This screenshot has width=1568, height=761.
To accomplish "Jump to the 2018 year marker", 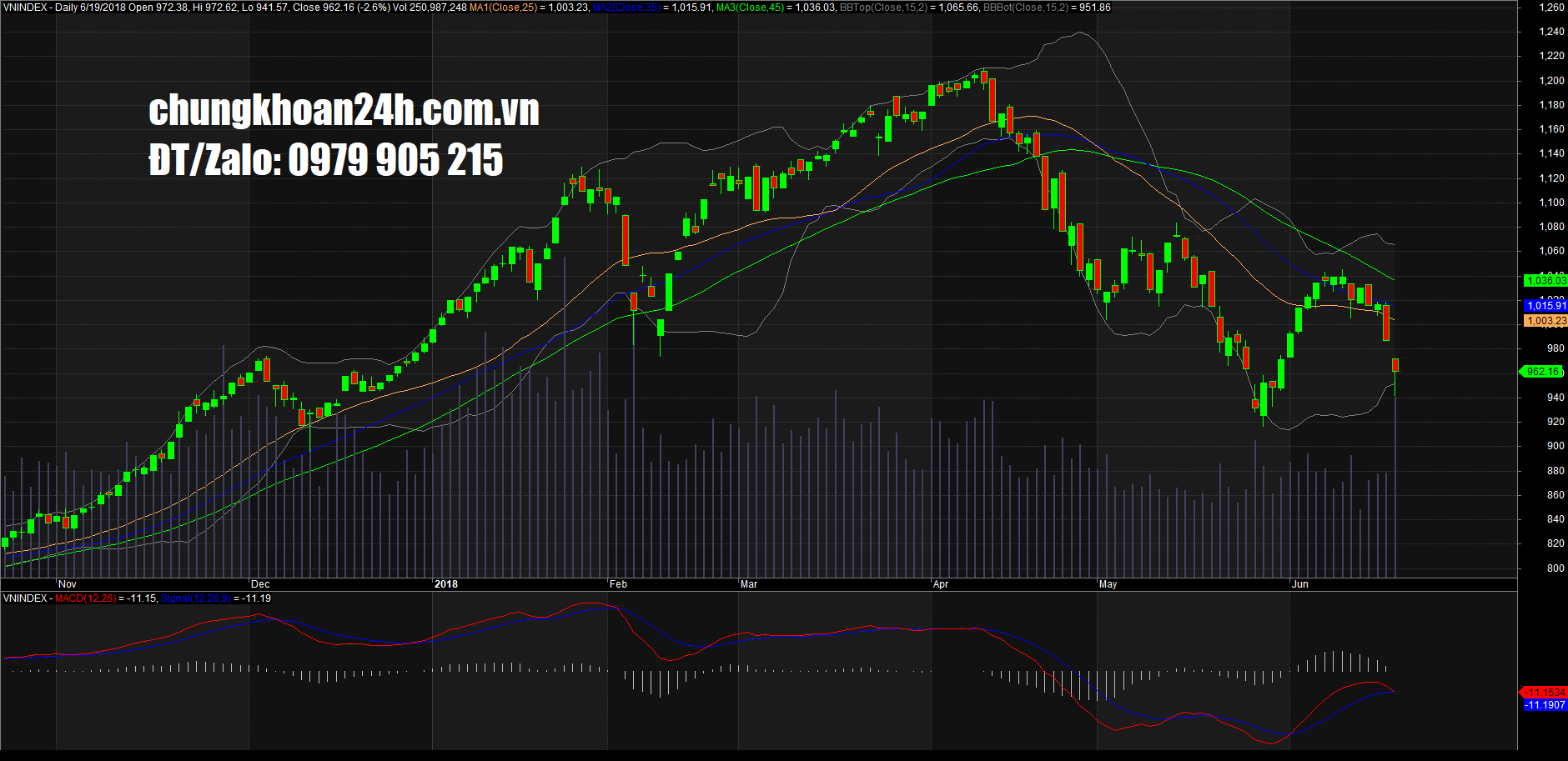I will (446, 584).
